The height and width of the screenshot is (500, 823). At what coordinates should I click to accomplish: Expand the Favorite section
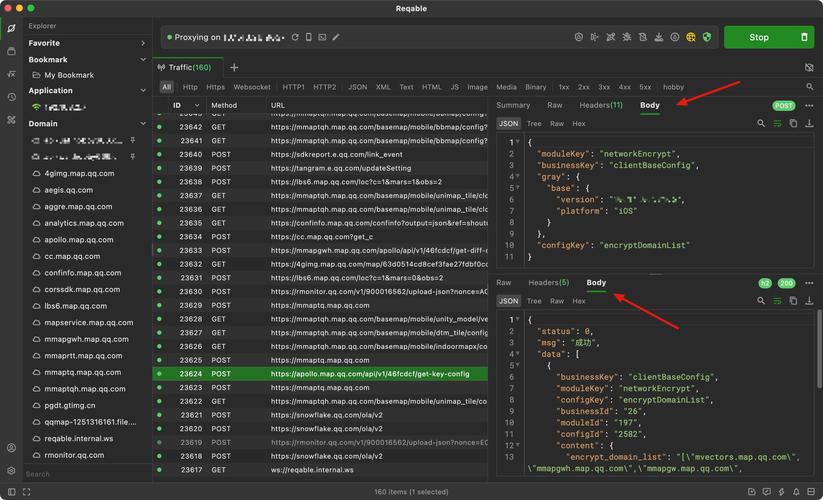tap(143, 43)
